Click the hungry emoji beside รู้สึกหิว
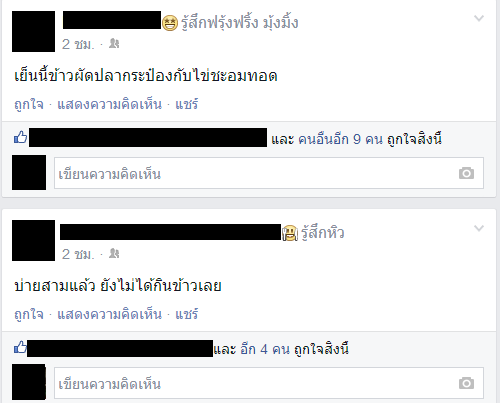The height and width of the screenshot is (403, 500). (x=290, y=233)
